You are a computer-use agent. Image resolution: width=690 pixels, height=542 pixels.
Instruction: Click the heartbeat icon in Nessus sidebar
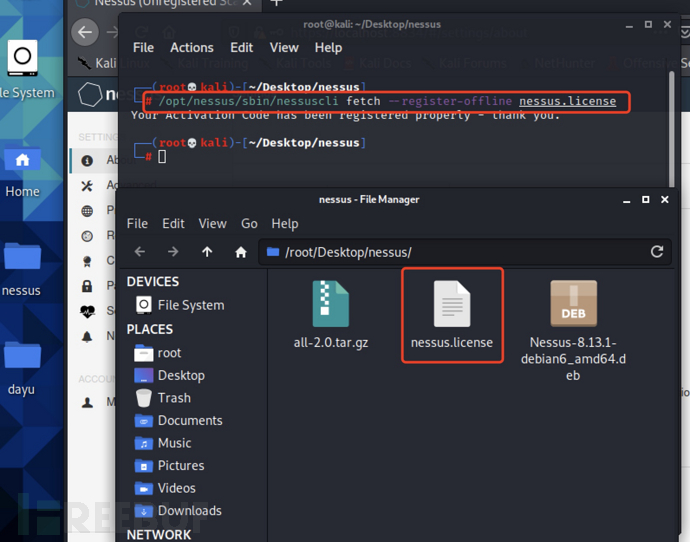[87, 311]
